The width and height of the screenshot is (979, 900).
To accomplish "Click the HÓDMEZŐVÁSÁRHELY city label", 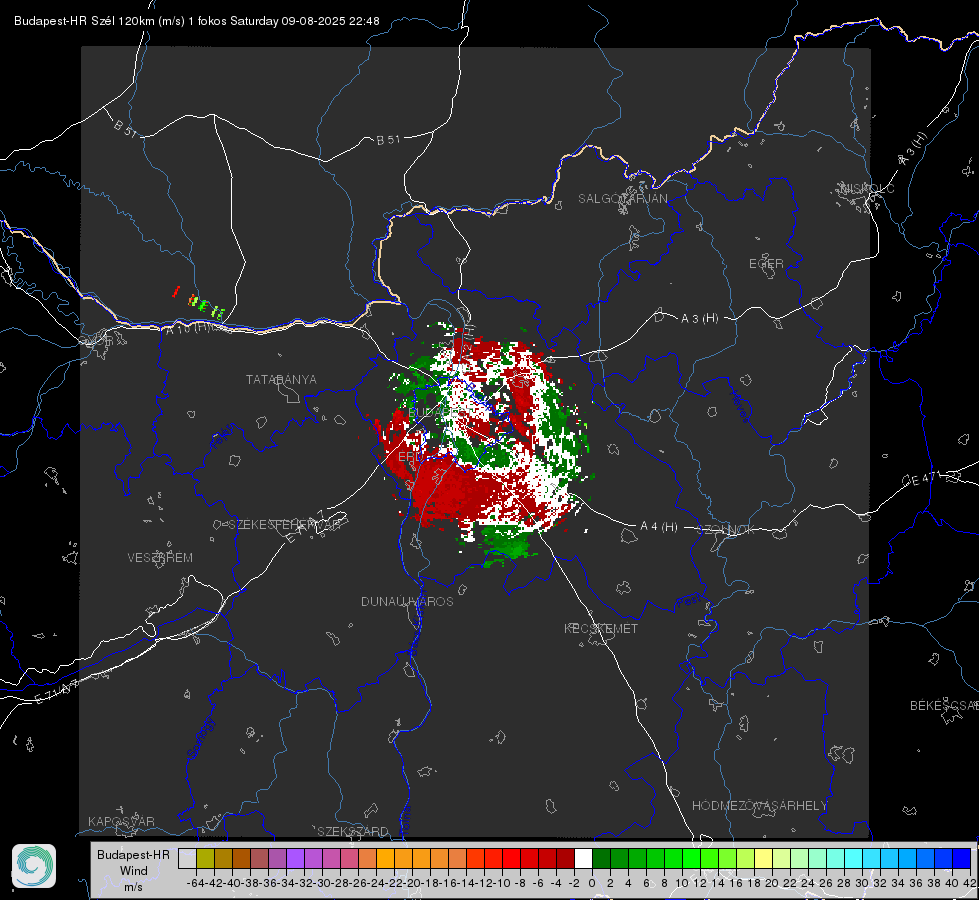I will pos(759,806).
